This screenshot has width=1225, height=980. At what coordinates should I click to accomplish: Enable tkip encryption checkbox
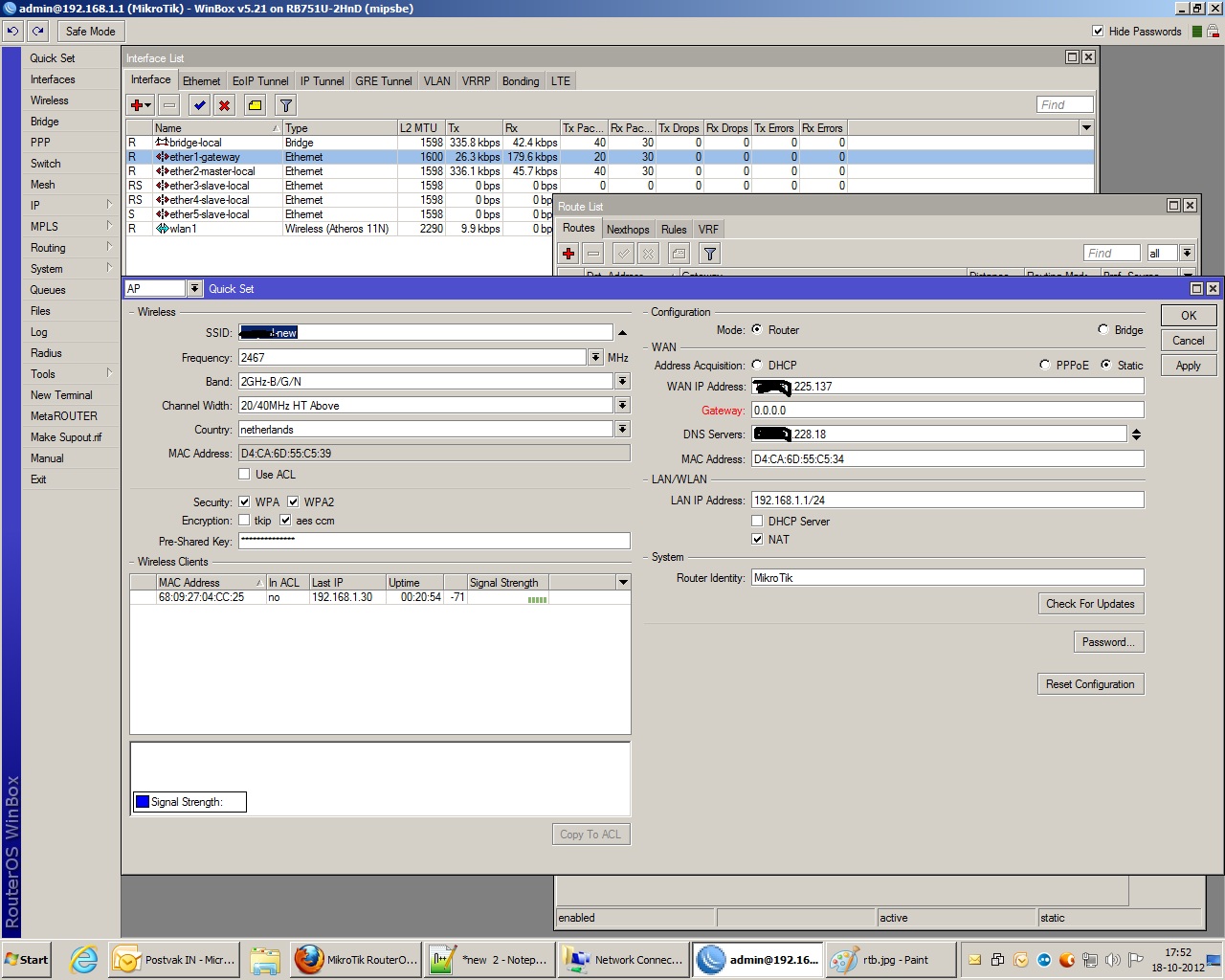[244, 521]
